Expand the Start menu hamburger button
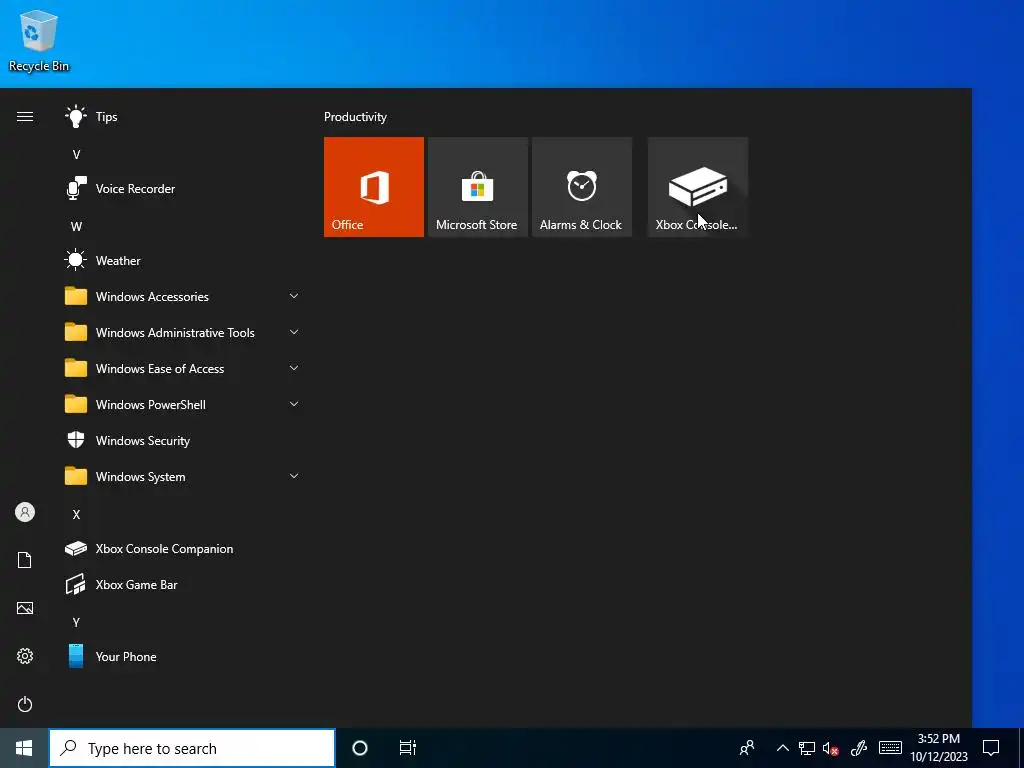1024x768 pixels. 25,117
